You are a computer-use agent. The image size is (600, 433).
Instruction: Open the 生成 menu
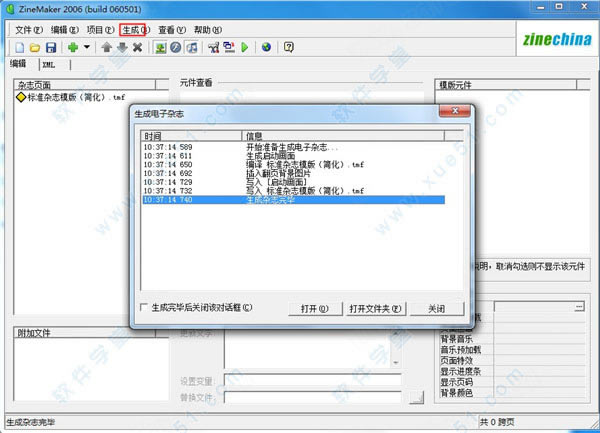coord(135,30)
